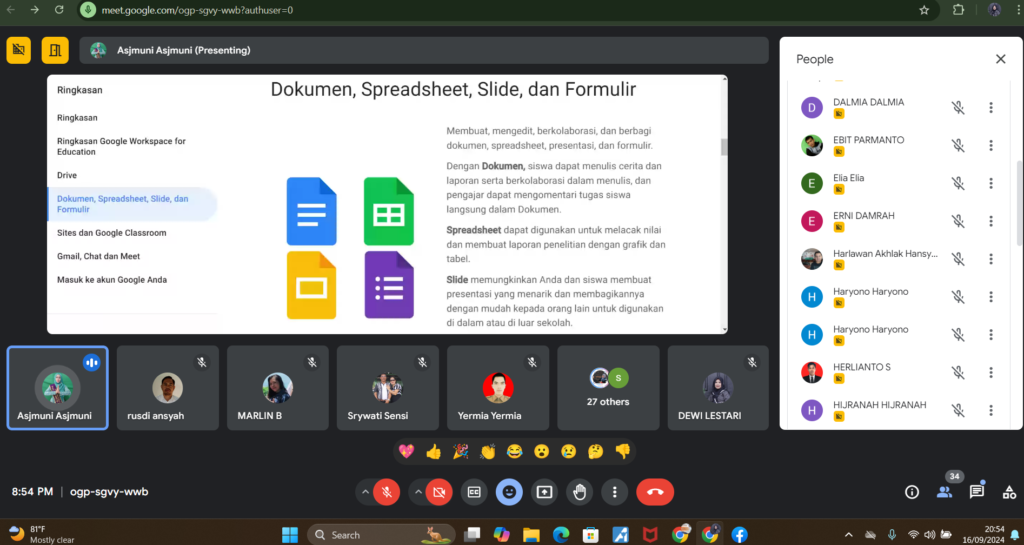The width and height of the screenshot is (1024, 545).
Task: Click the yellow door extension button
Action: coord(55,50)
